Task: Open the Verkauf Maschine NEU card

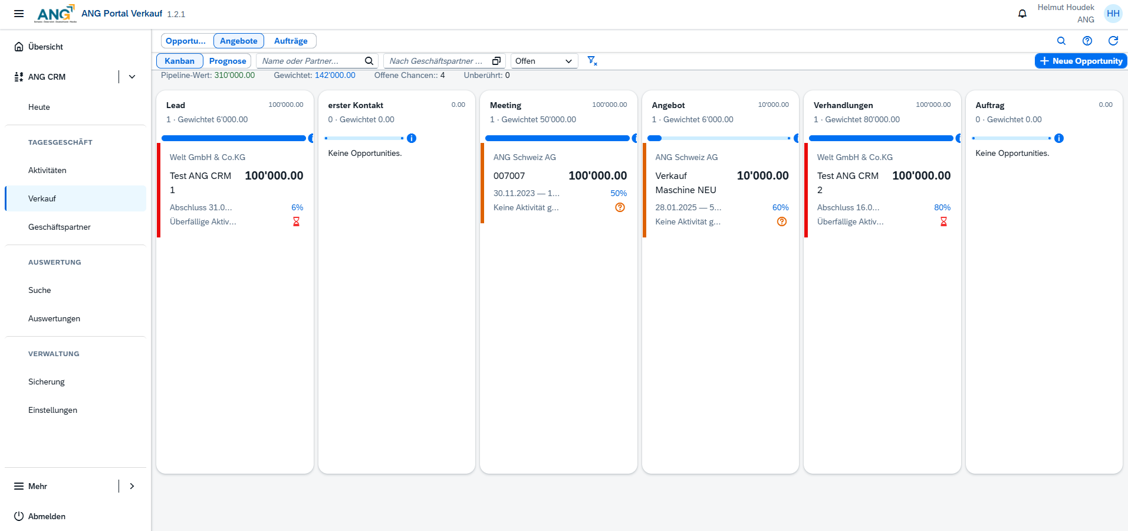Action: (721, 190)
